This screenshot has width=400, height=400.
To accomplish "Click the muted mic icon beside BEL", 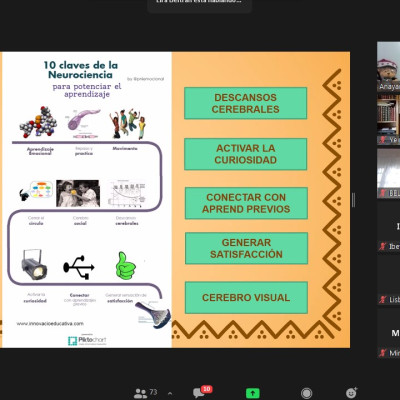I will pyautogui.click(x=383, y=193).
